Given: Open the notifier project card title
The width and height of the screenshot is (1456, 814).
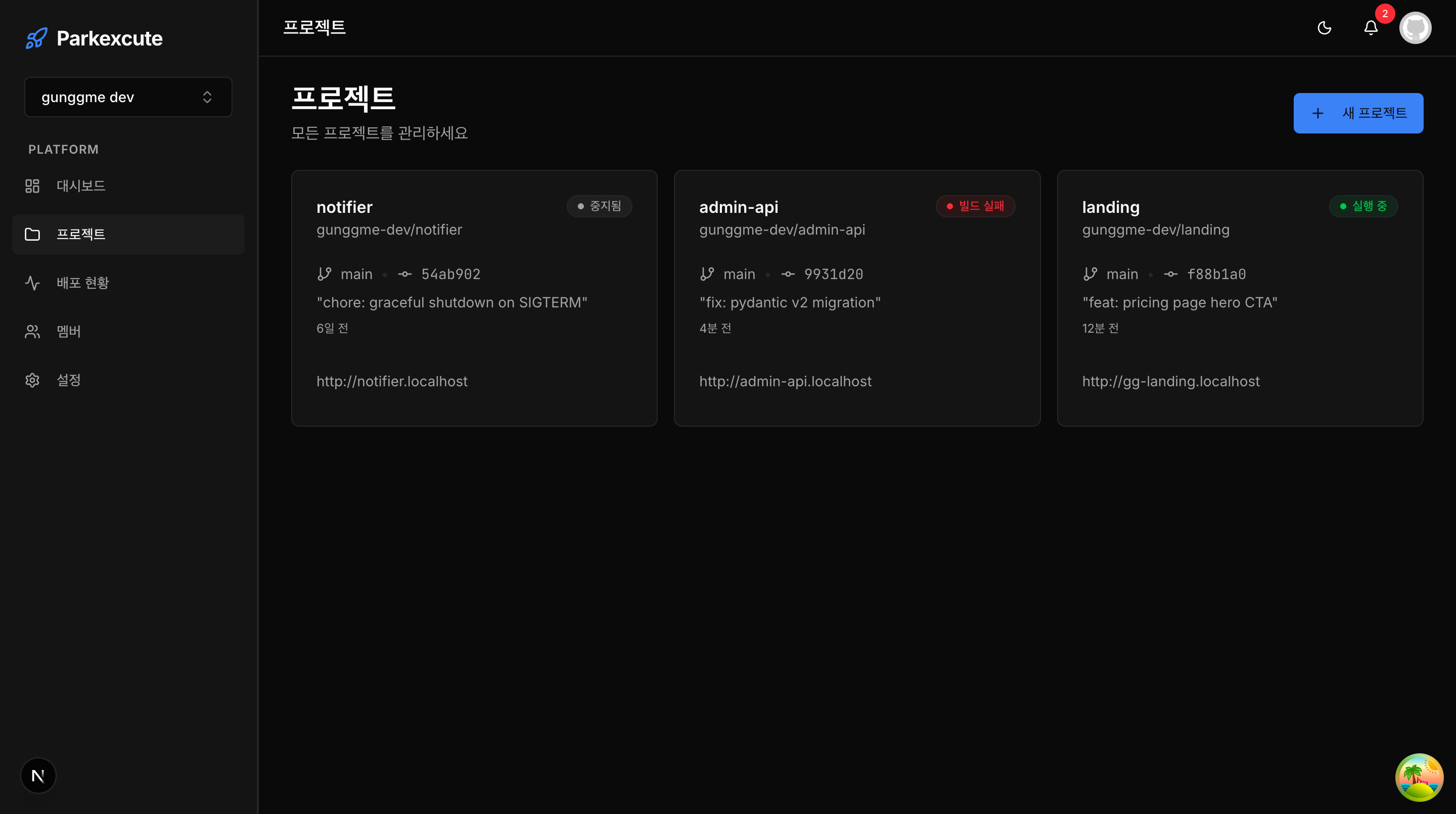Looking at the screenshot, I should (x=344, y=207).
